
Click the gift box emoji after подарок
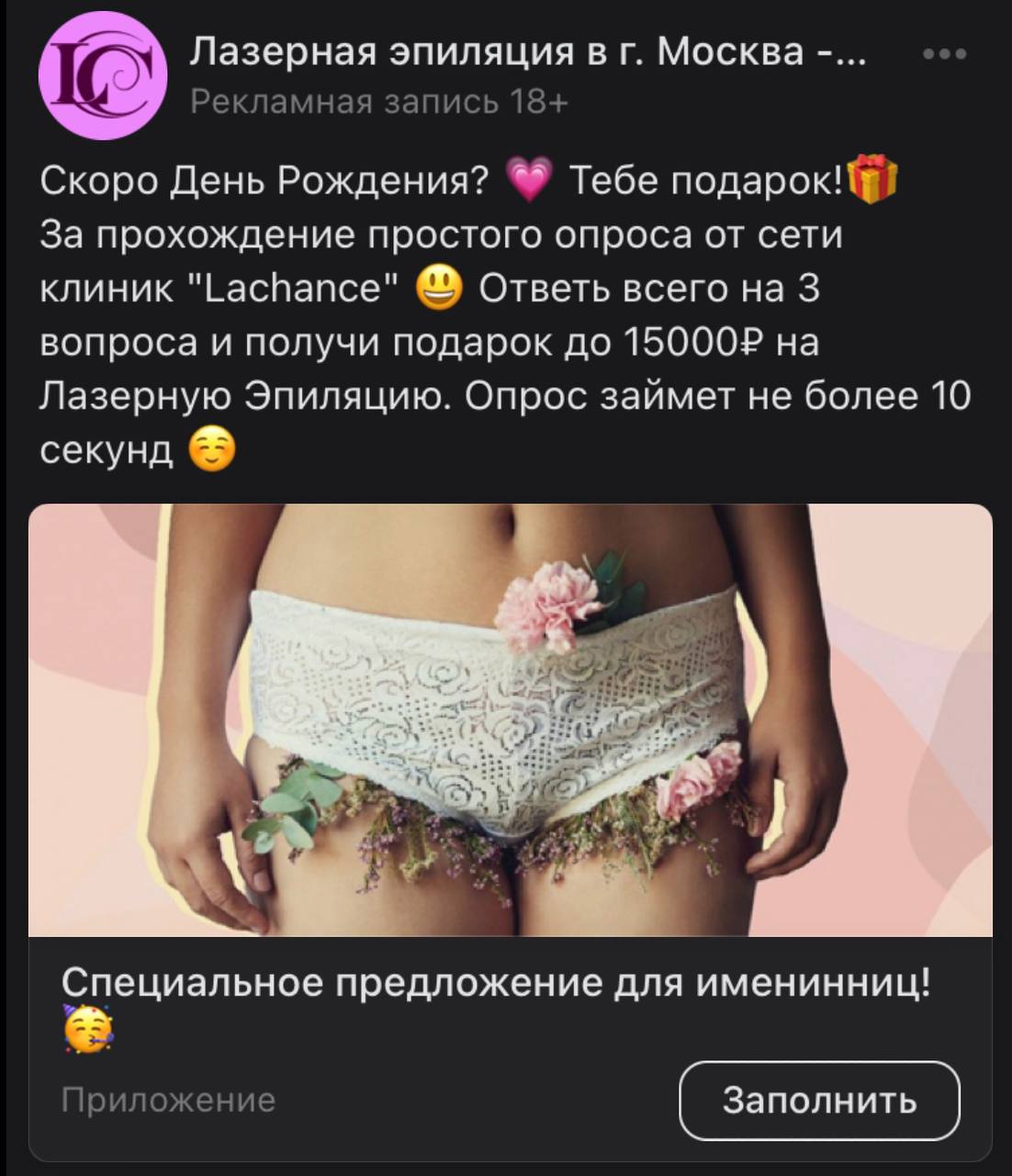coord(871,179)
